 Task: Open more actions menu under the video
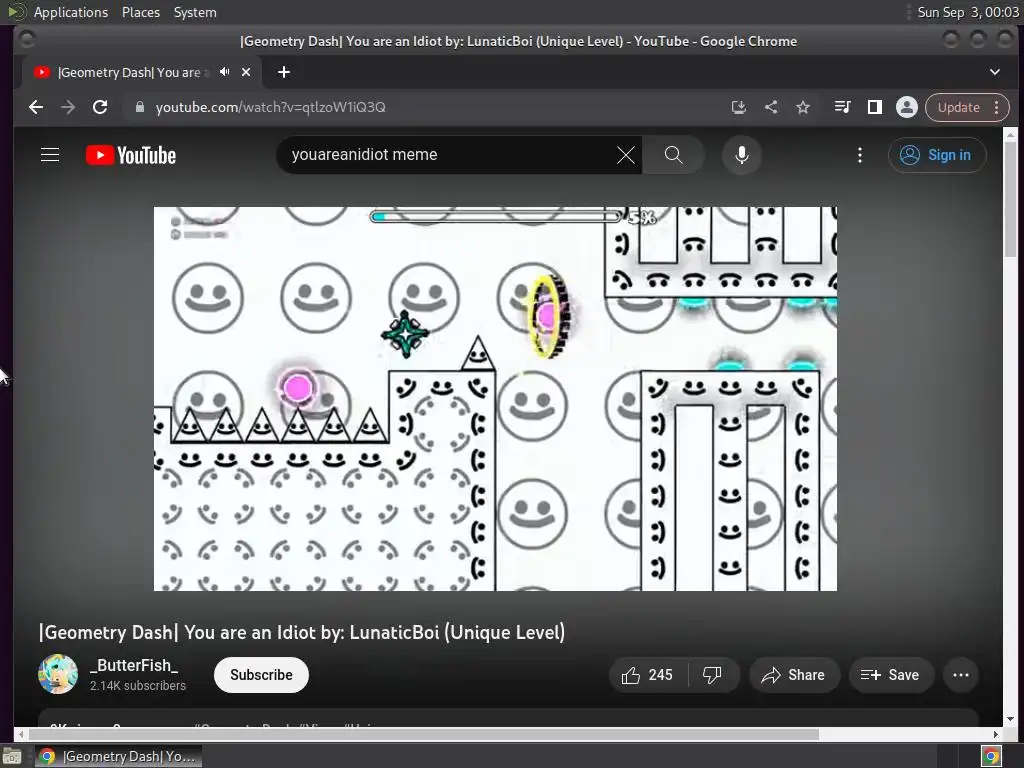tap(961, 675)
